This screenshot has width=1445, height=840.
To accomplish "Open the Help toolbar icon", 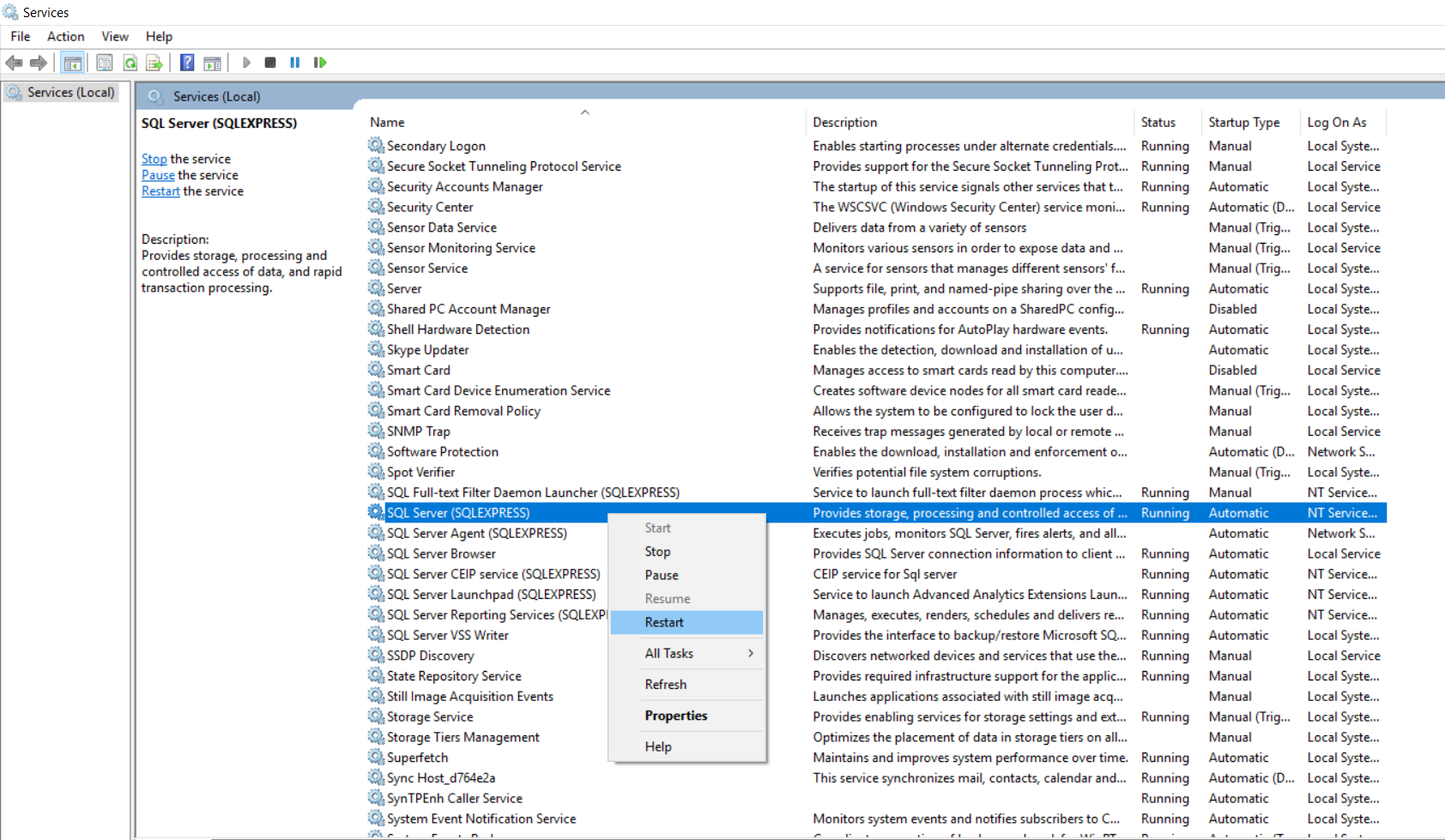I will click(x=187, y=63).
